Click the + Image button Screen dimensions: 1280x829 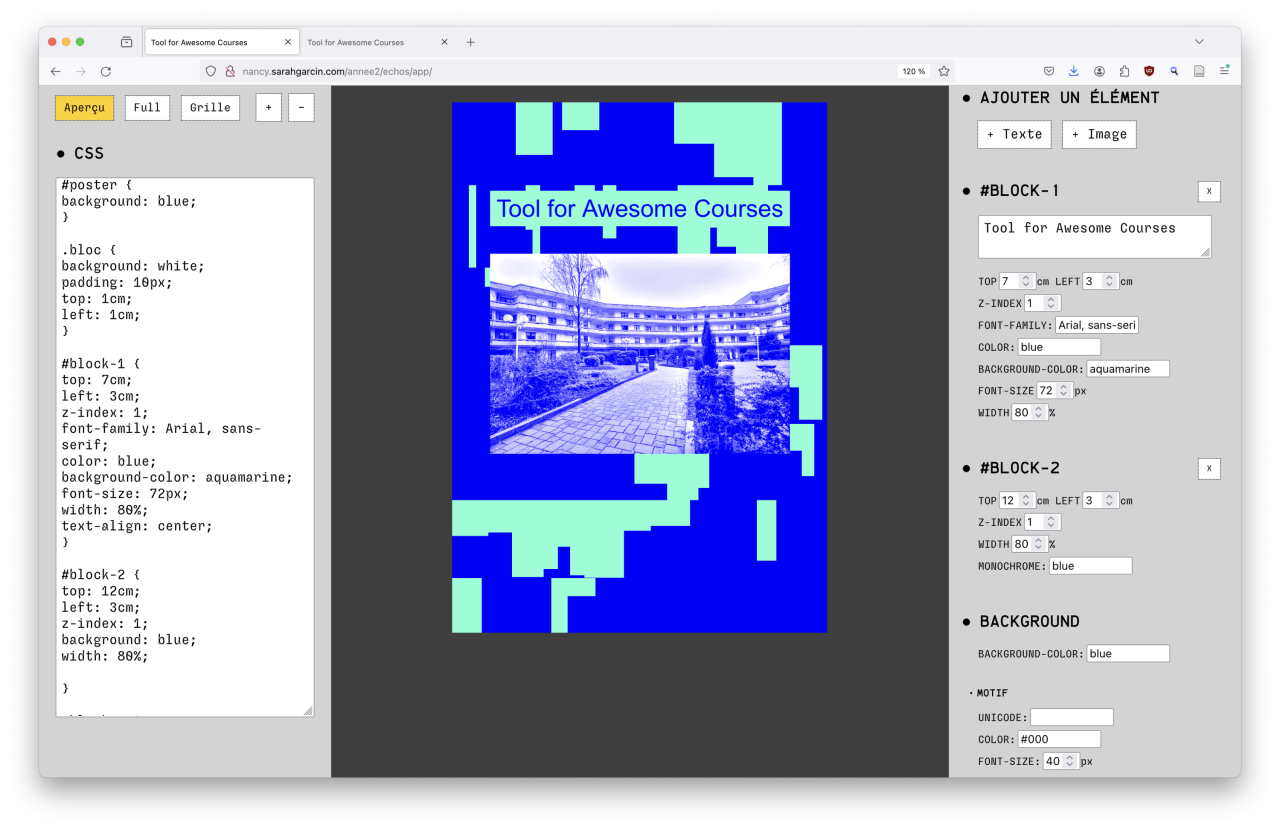point(1099,134)
